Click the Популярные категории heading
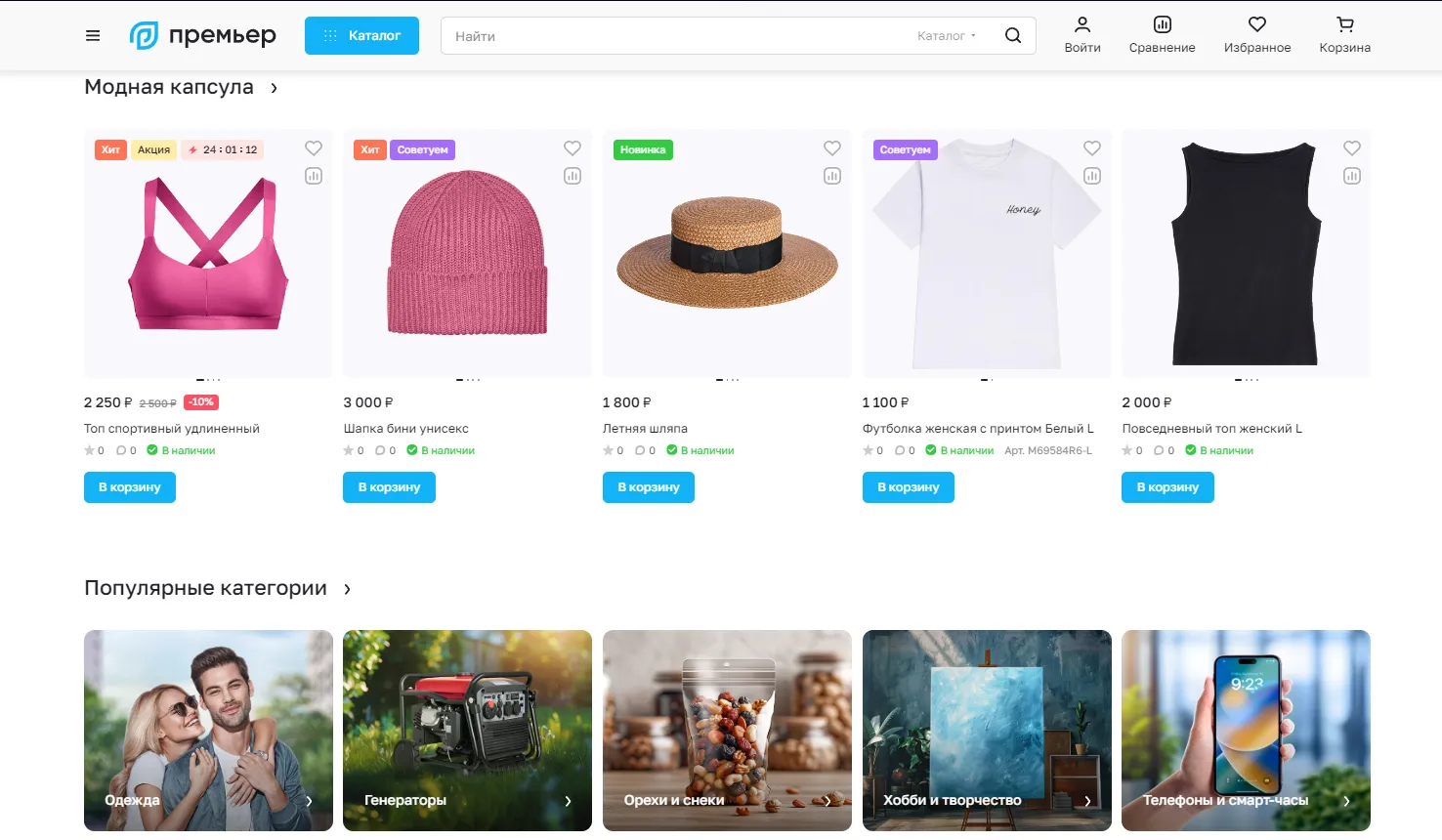 (x=205, y=588)
